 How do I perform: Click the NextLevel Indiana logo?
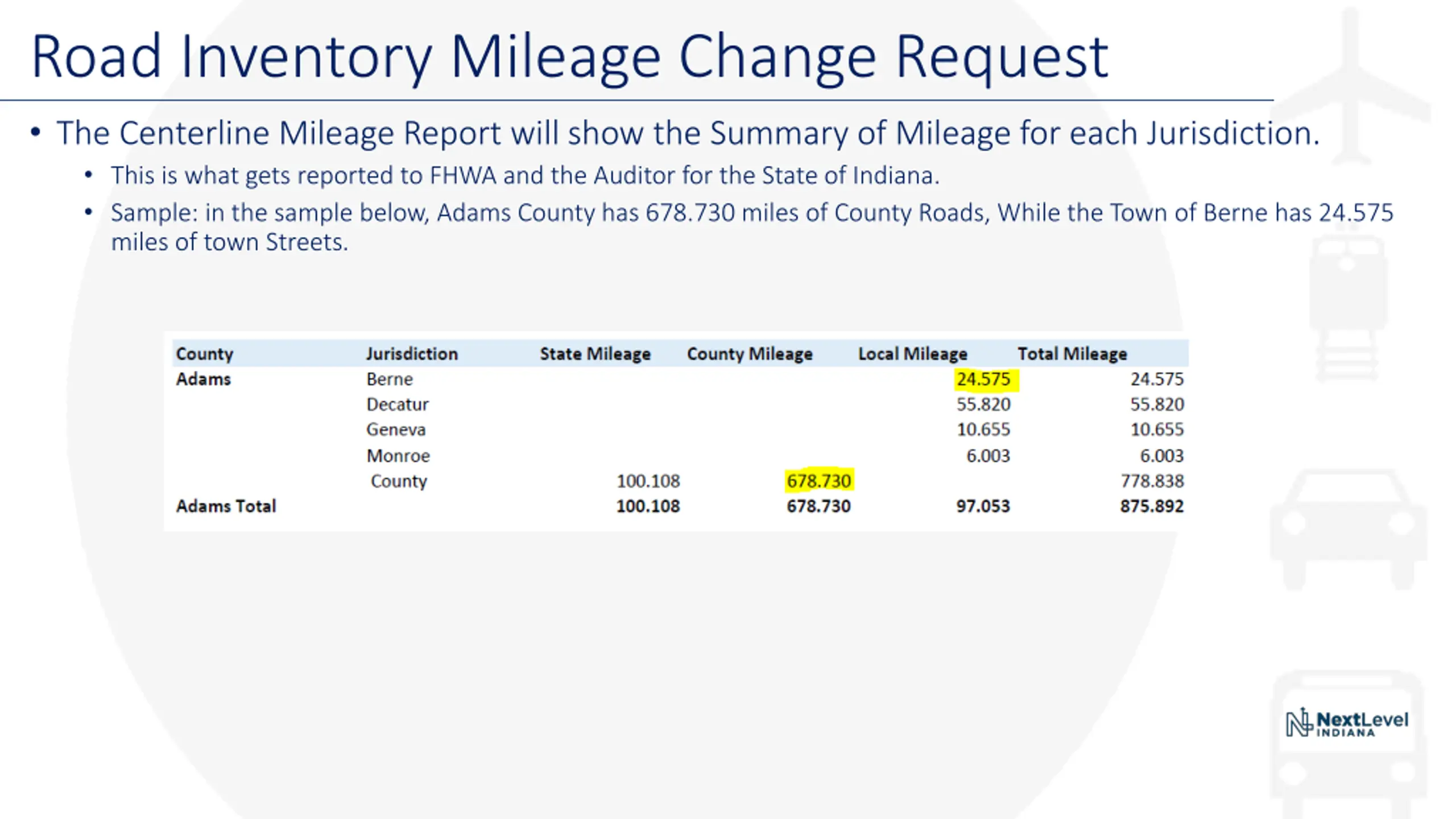(1347, 723)
